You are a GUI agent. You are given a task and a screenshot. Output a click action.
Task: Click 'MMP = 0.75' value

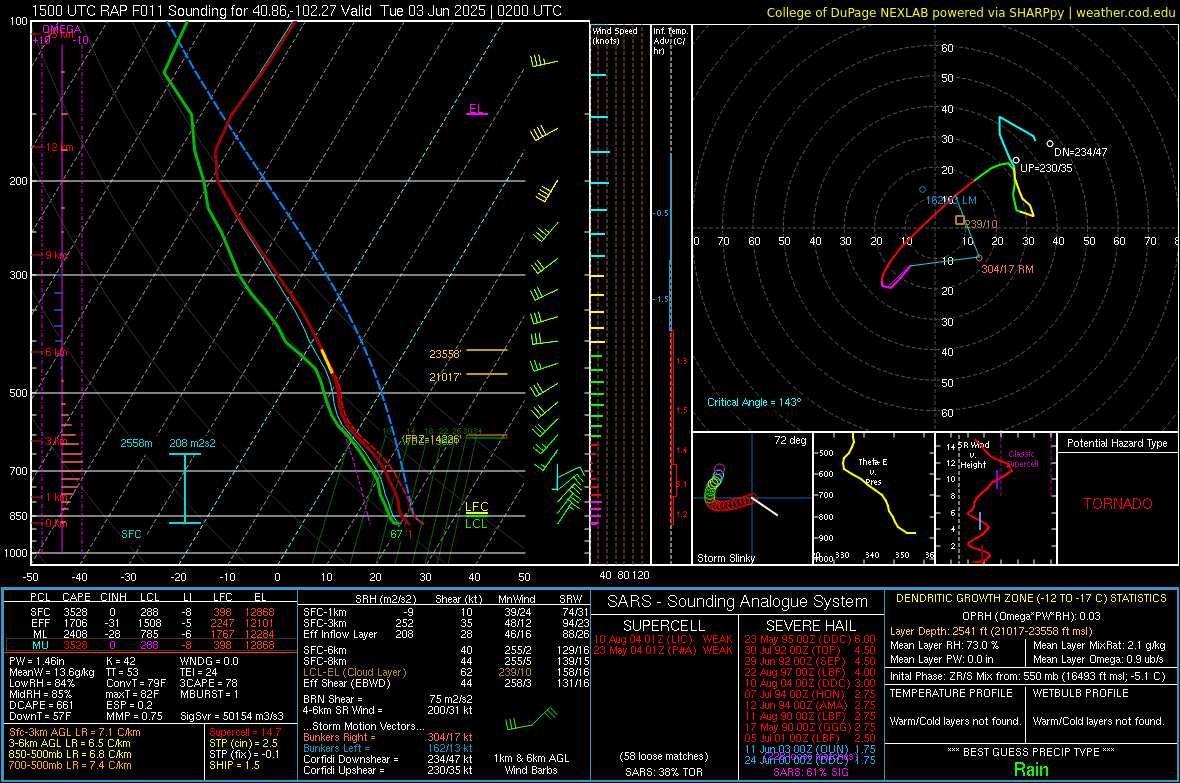(x=134, y=717)
